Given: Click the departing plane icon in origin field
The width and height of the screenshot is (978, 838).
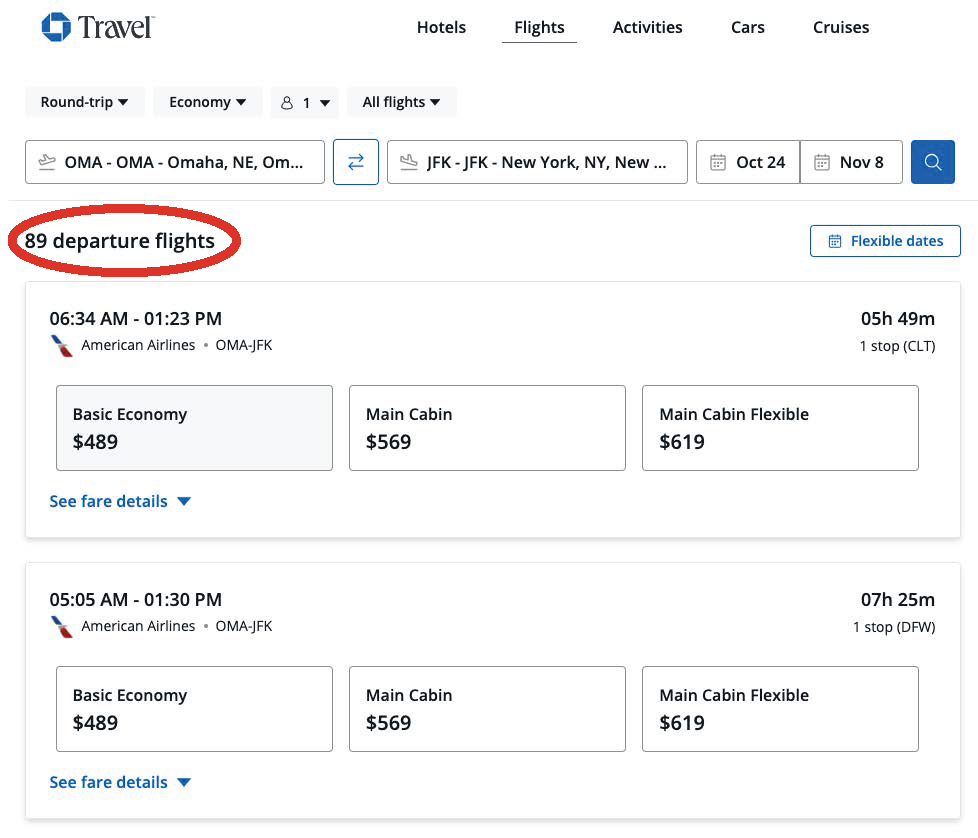Looking at the screenshot, I should pyautogui.click(x=47, y=162).
